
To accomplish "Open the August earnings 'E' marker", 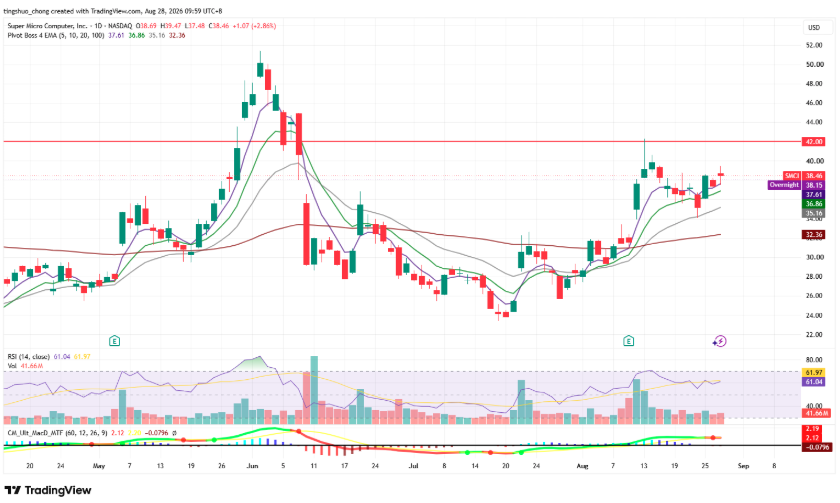I will click(628, 341).
